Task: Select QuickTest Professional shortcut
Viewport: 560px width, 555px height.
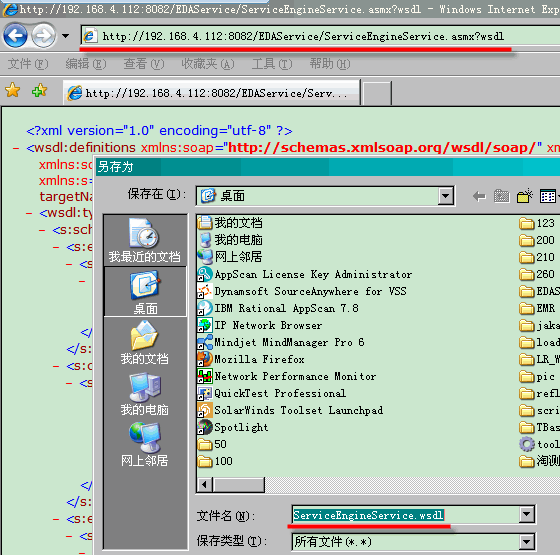Action: point(272,393)
